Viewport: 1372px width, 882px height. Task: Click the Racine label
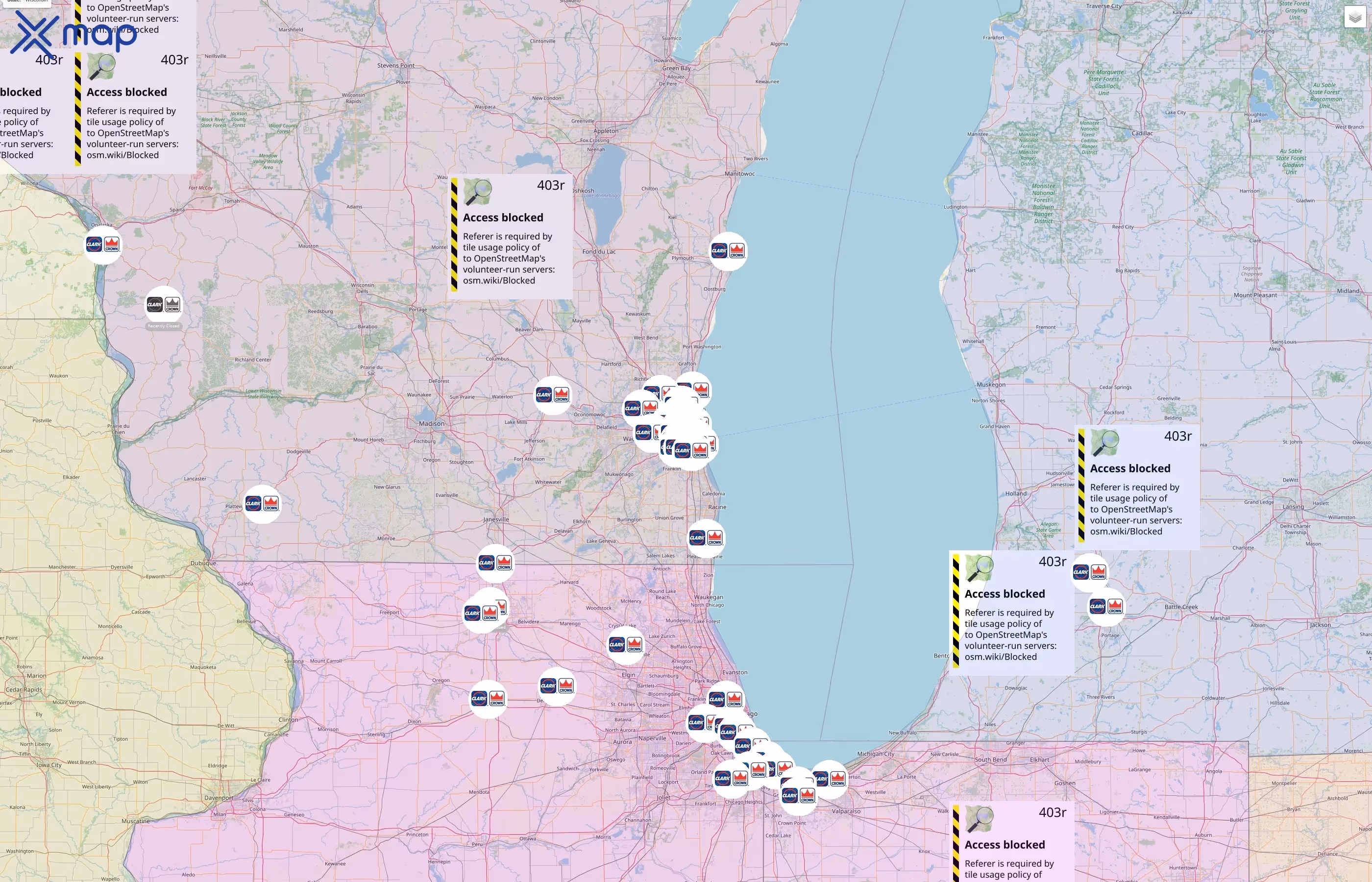tap(717, 507)
